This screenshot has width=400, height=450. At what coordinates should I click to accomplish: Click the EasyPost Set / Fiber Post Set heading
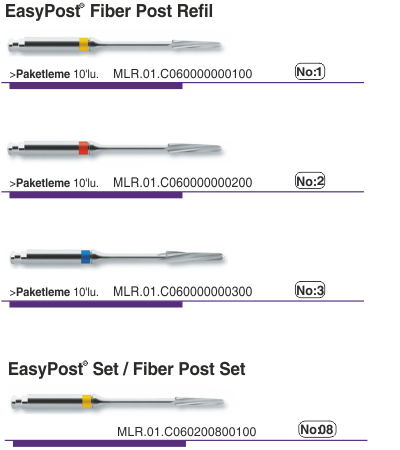click(127, 369)
